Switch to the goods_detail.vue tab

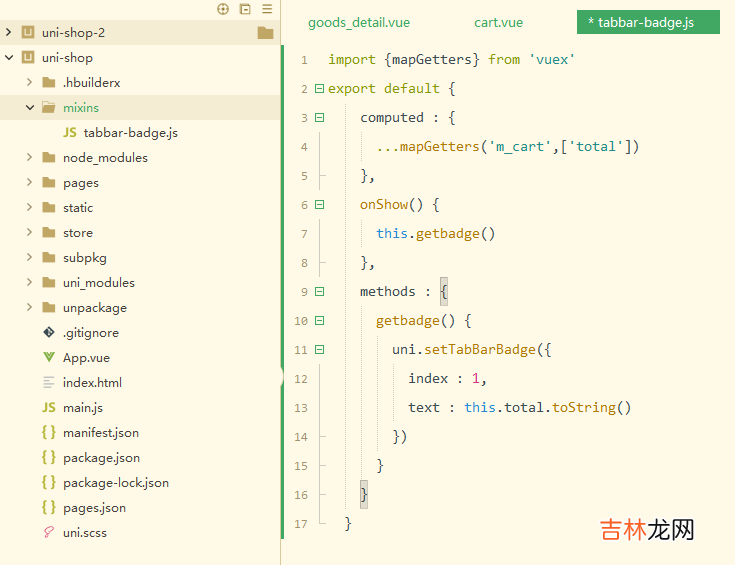click(358, 22)
